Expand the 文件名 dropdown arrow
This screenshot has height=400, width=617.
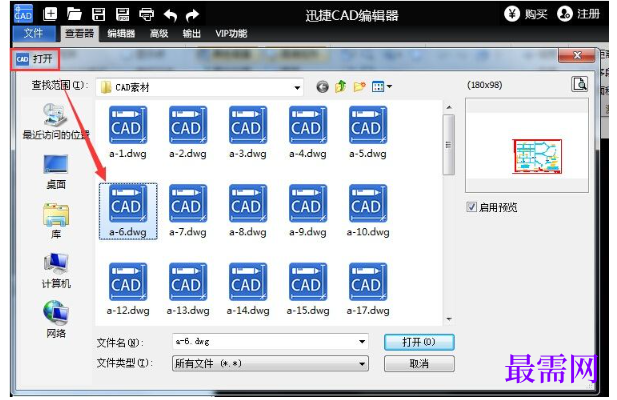(x=362, y=341)
